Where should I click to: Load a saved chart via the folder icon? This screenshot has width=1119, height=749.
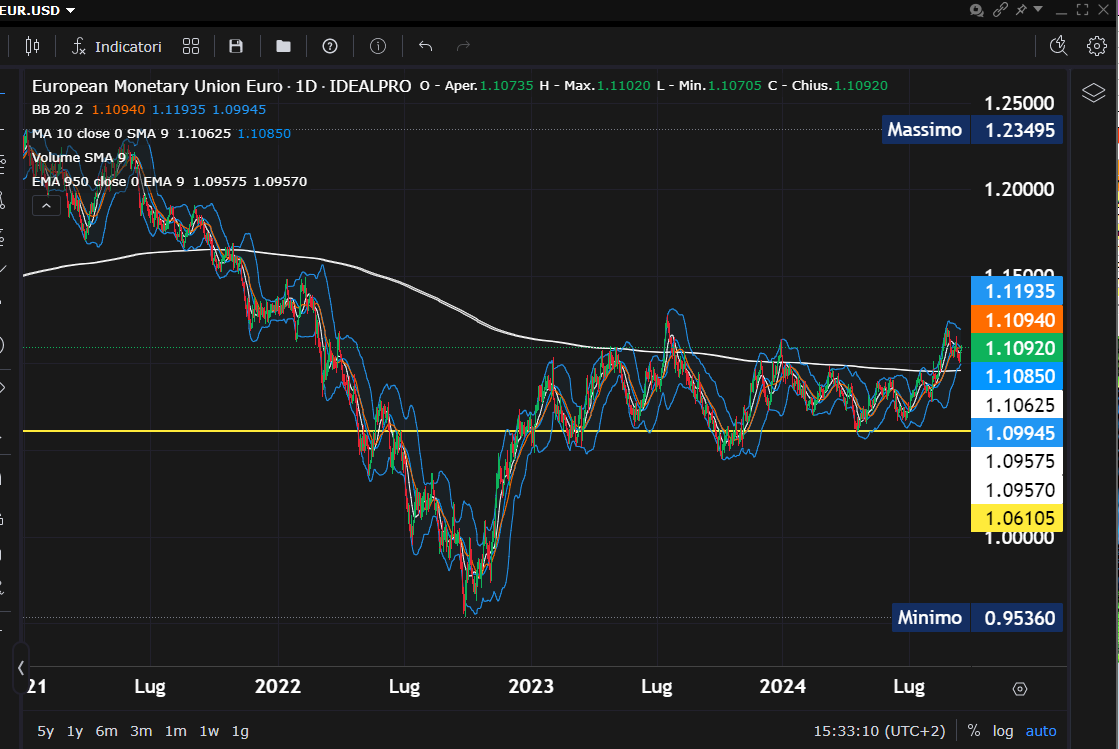(283, 46)
